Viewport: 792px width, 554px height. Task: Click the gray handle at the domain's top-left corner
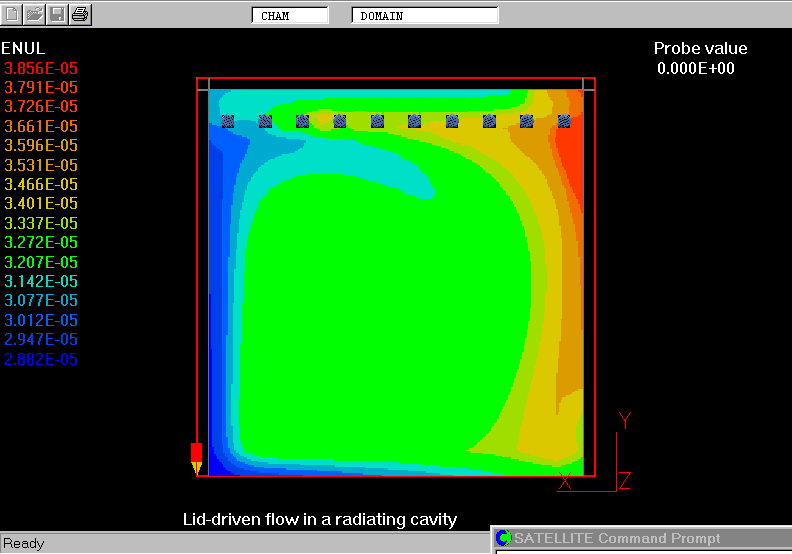click(203, 85)
